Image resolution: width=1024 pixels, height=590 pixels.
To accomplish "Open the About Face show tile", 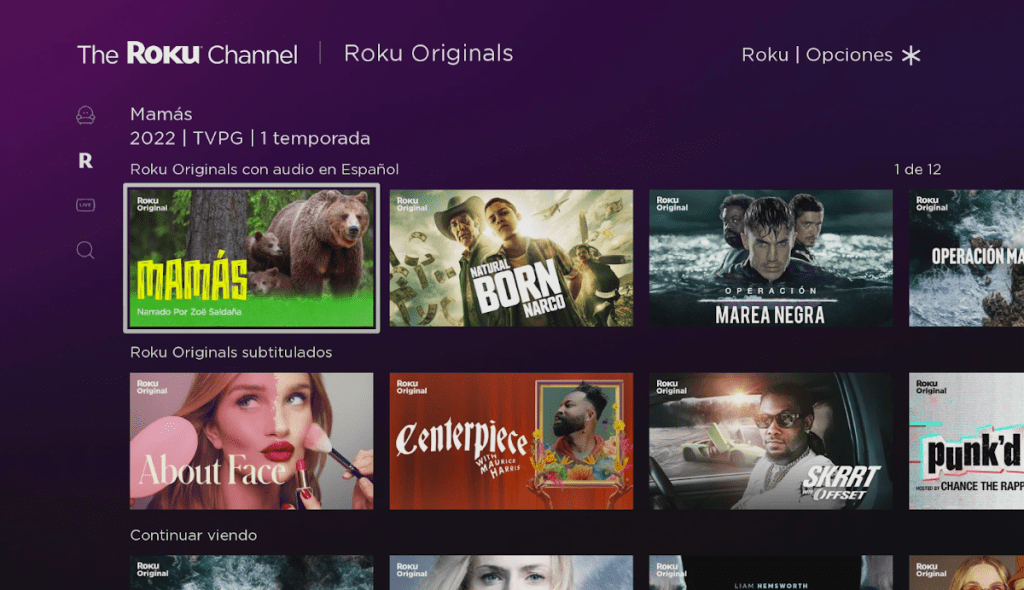I will tap(251, 441).
